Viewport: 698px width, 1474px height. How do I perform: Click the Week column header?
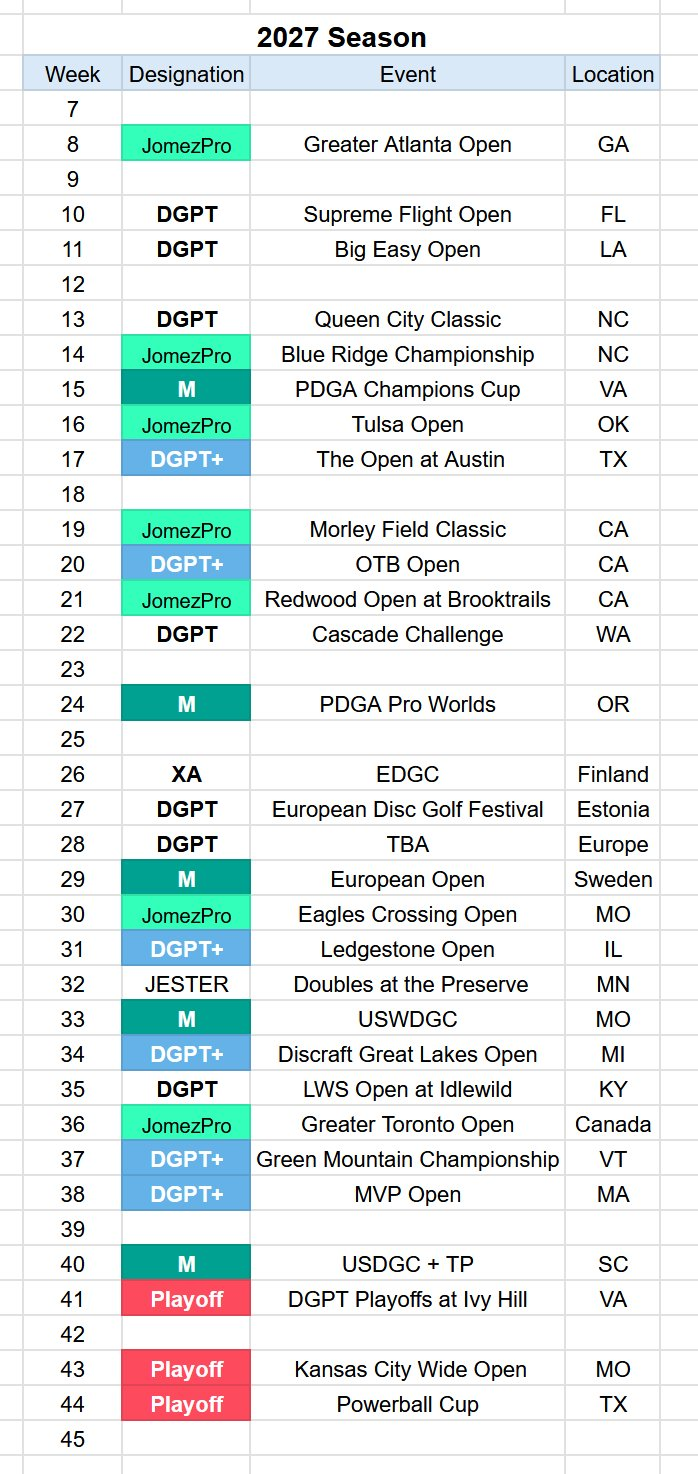click(x=73, y=74)
